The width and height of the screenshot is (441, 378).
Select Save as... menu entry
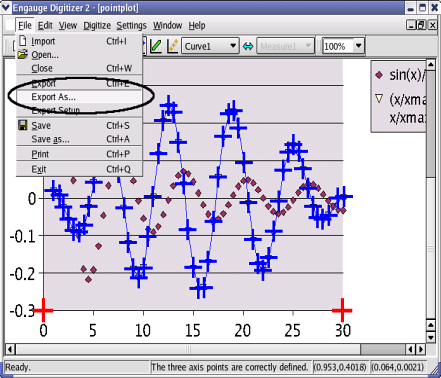(79, 139)
